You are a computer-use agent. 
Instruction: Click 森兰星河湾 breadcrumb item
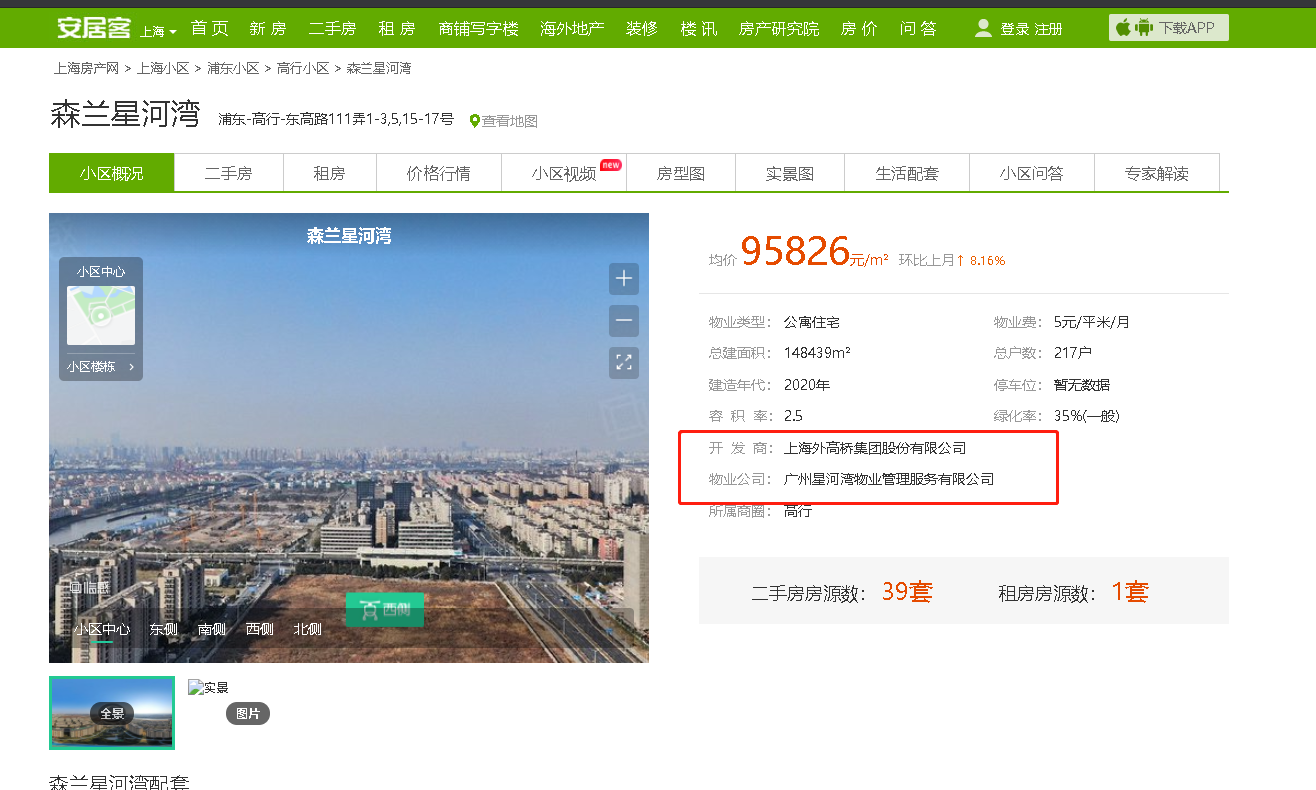pyautogui.click(x=379, y=68)
